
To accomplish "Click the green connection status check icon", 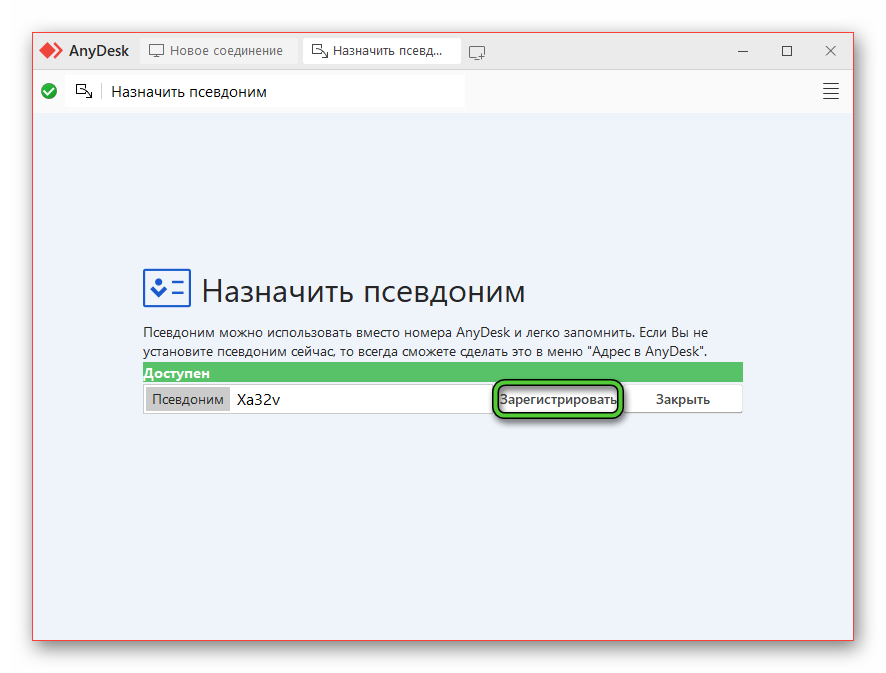I will click(49, 91).
